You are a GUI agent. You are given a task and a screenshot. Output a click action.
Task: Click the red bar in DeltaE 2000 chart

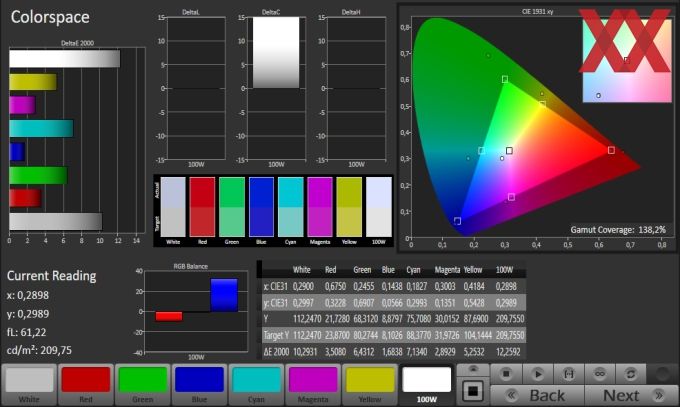tap(26, 198)
